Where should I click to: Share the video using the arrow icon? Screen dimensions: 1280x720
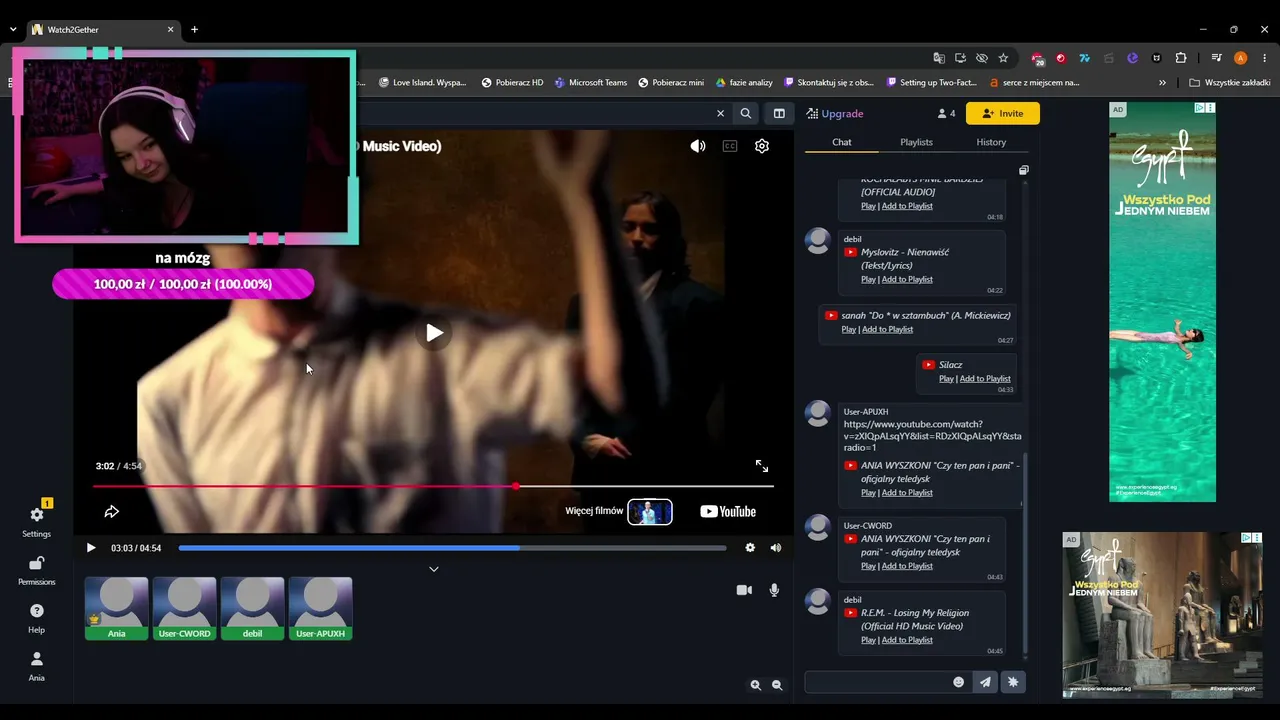(112, 512)
